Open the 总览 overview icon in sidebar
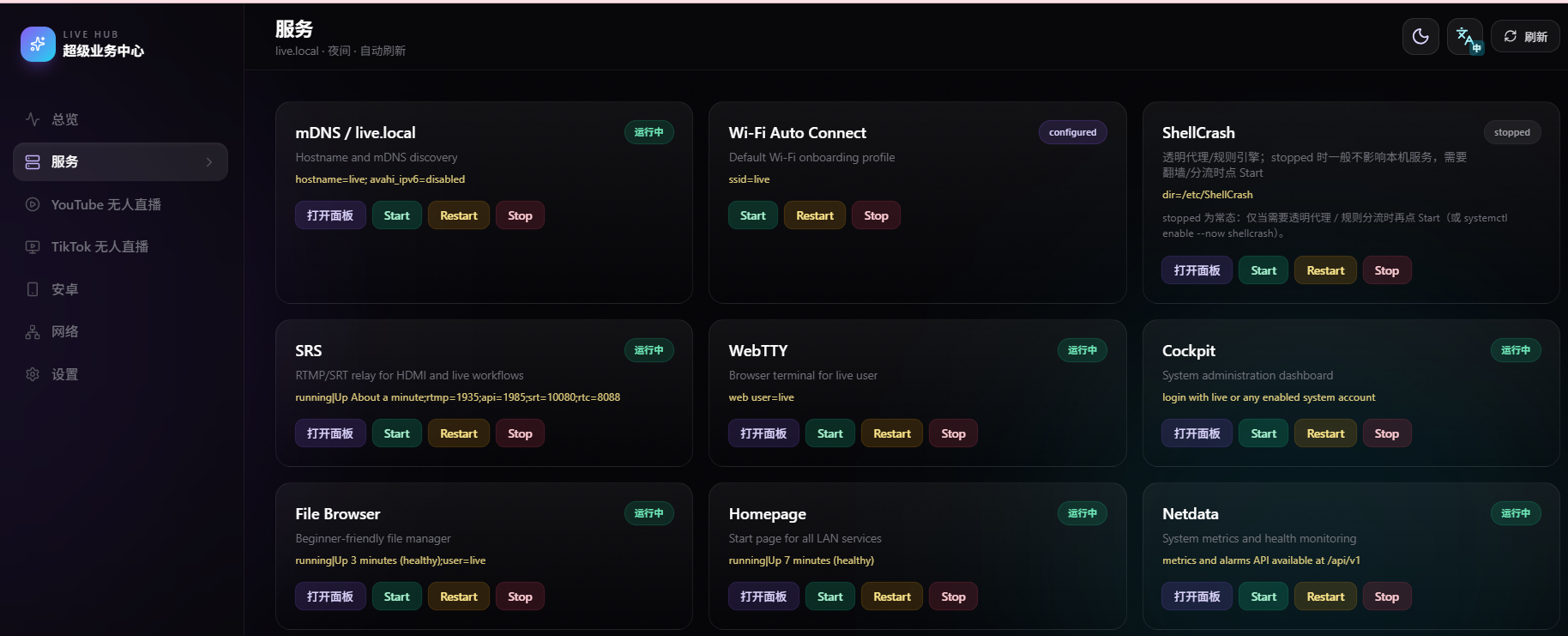1568x636 pixels. 33,119
